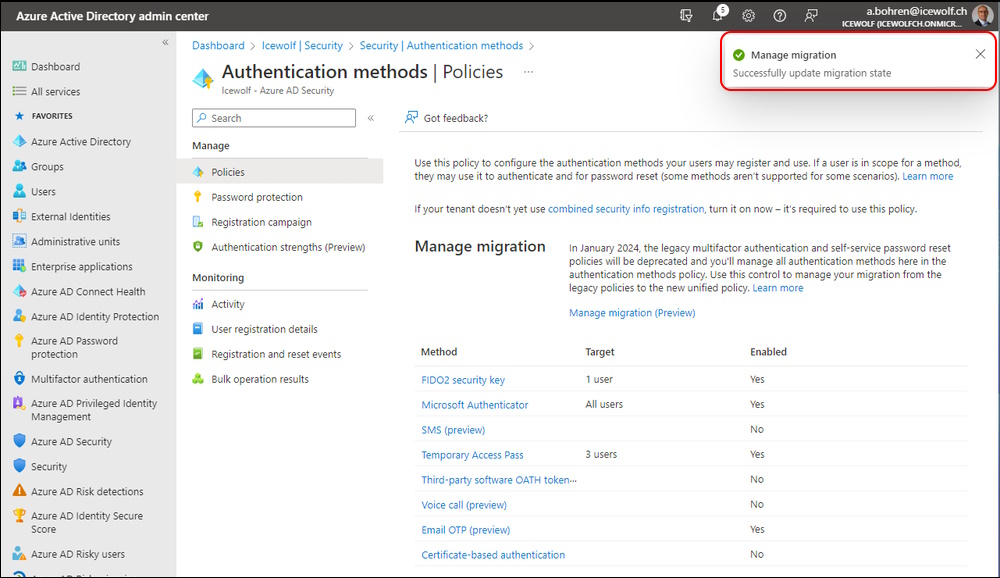Open Security in the left sidebar
This screenshot has width=1000, height=578.
click(49, 466)
